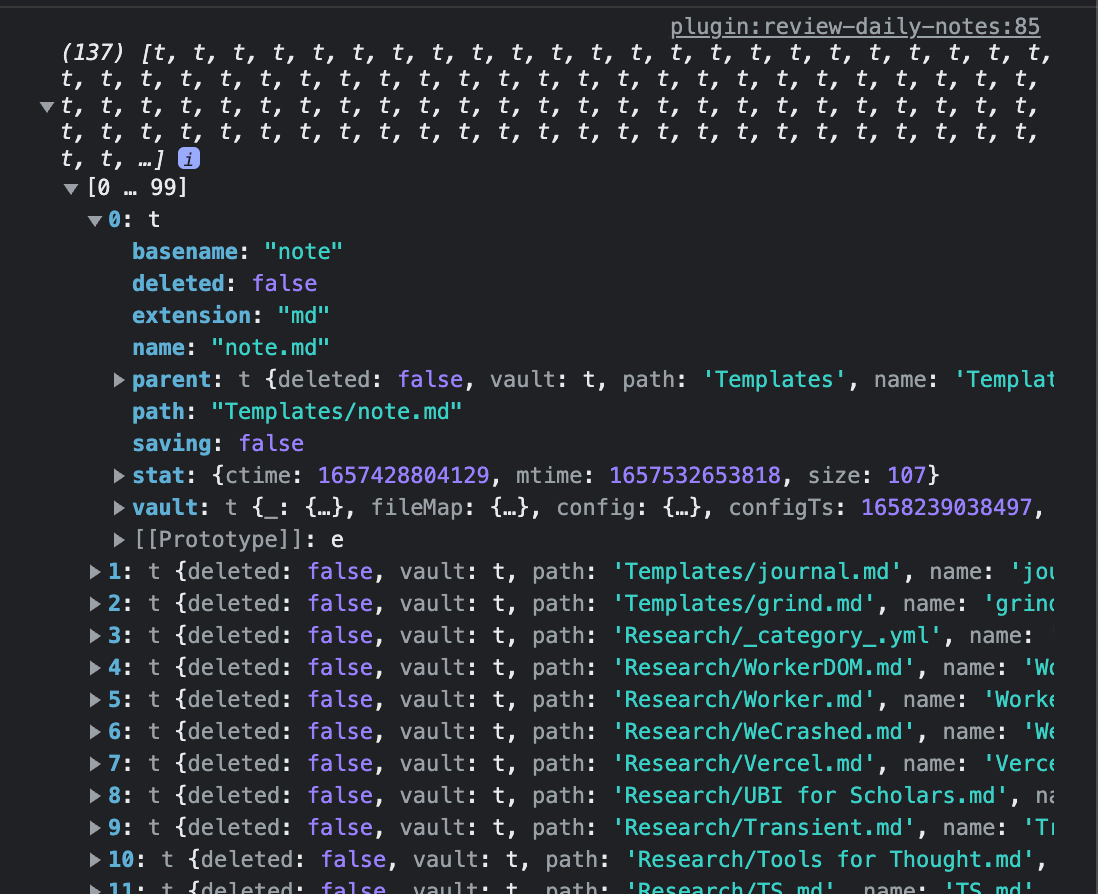The width and height of the screenshot is (1098, 894).
Task: Expand item 1 Templates/journal.md
Action: tap(95, 572)
